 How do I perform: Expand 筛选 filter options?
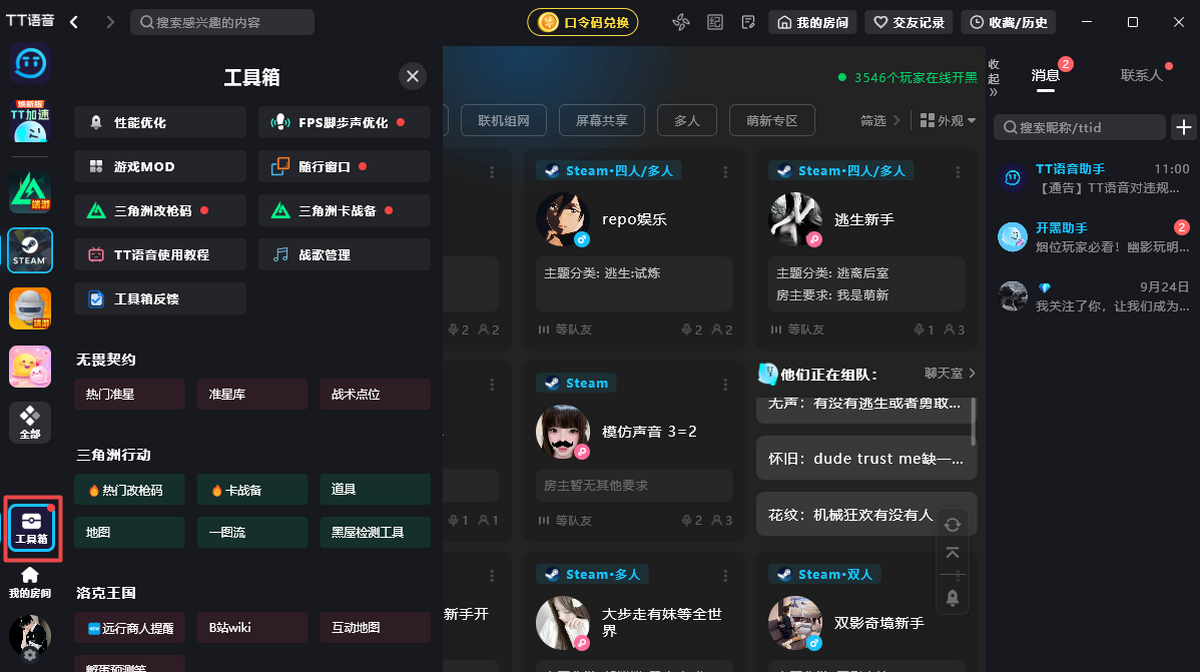pos(880,120)
